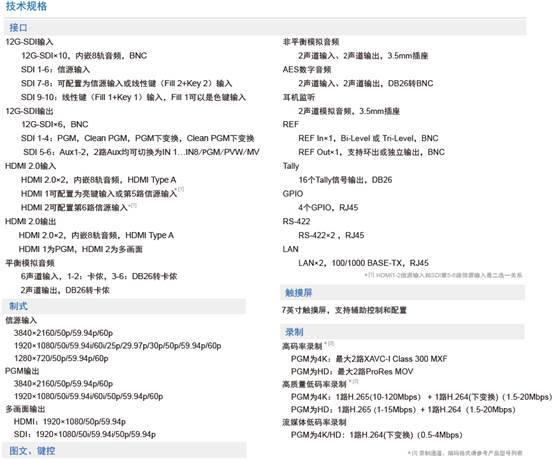Click the LAN heading text
Screen dimensions: 554x460
290,249
